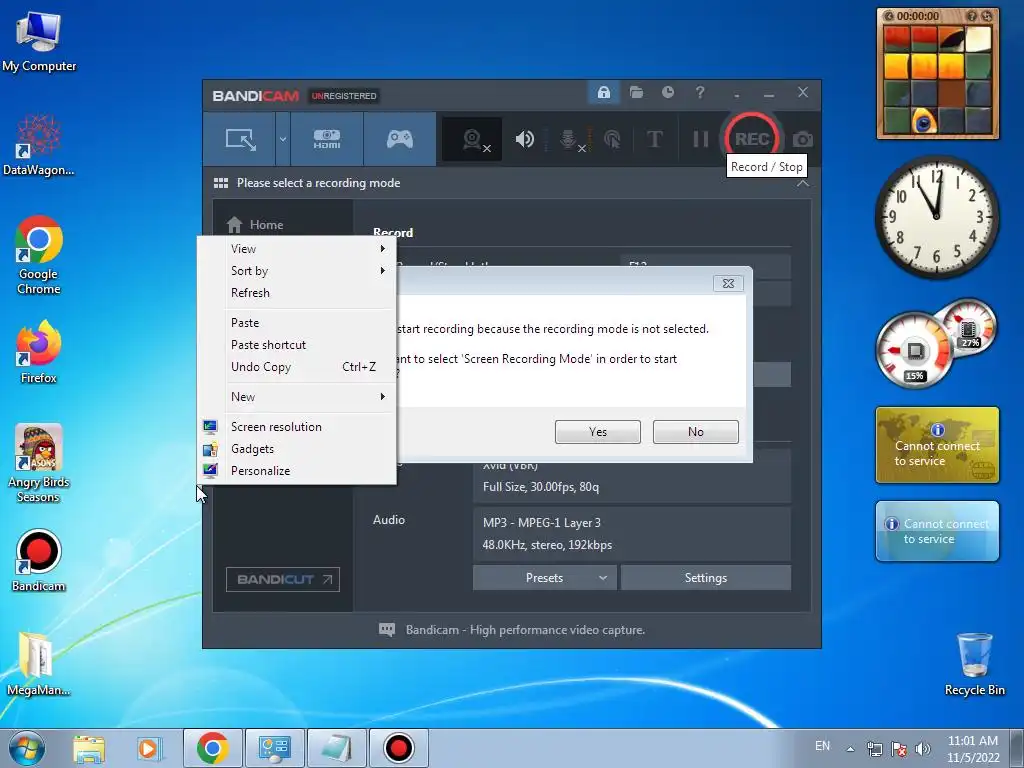Select game recording mode gamepad icon
1024x768 pixels.
tap(400, 138)
